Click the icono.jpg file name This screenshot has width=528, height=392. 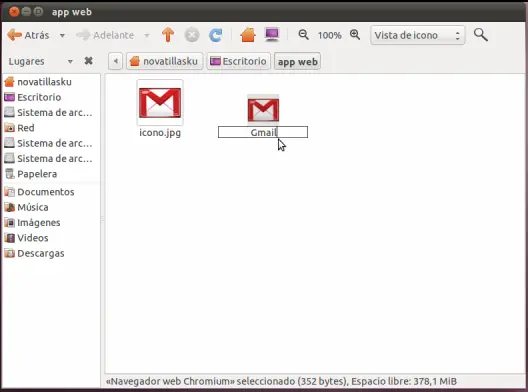point(160,133)
